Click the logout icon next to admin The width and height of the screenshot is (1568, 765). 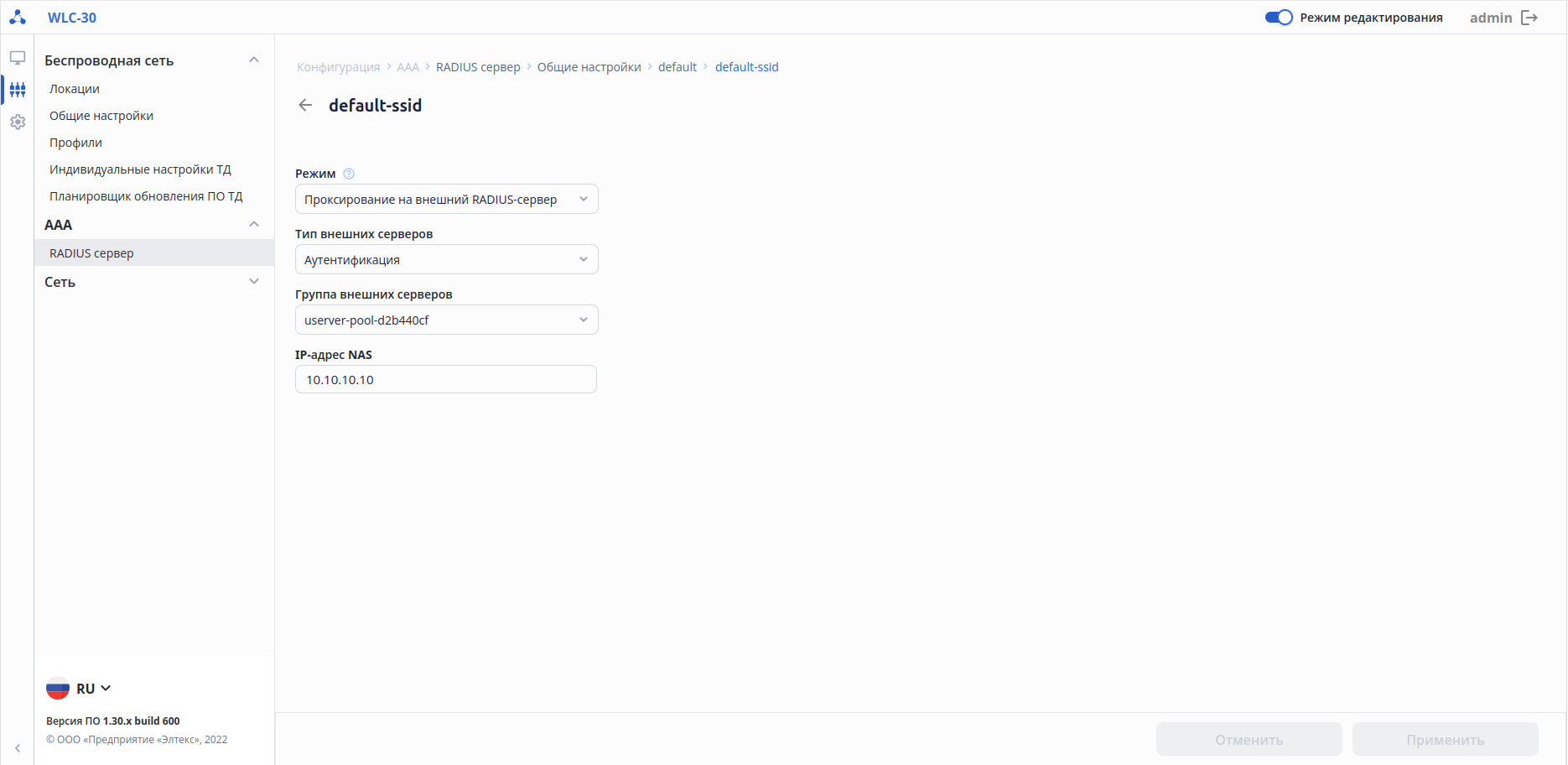pos(1529,18)
